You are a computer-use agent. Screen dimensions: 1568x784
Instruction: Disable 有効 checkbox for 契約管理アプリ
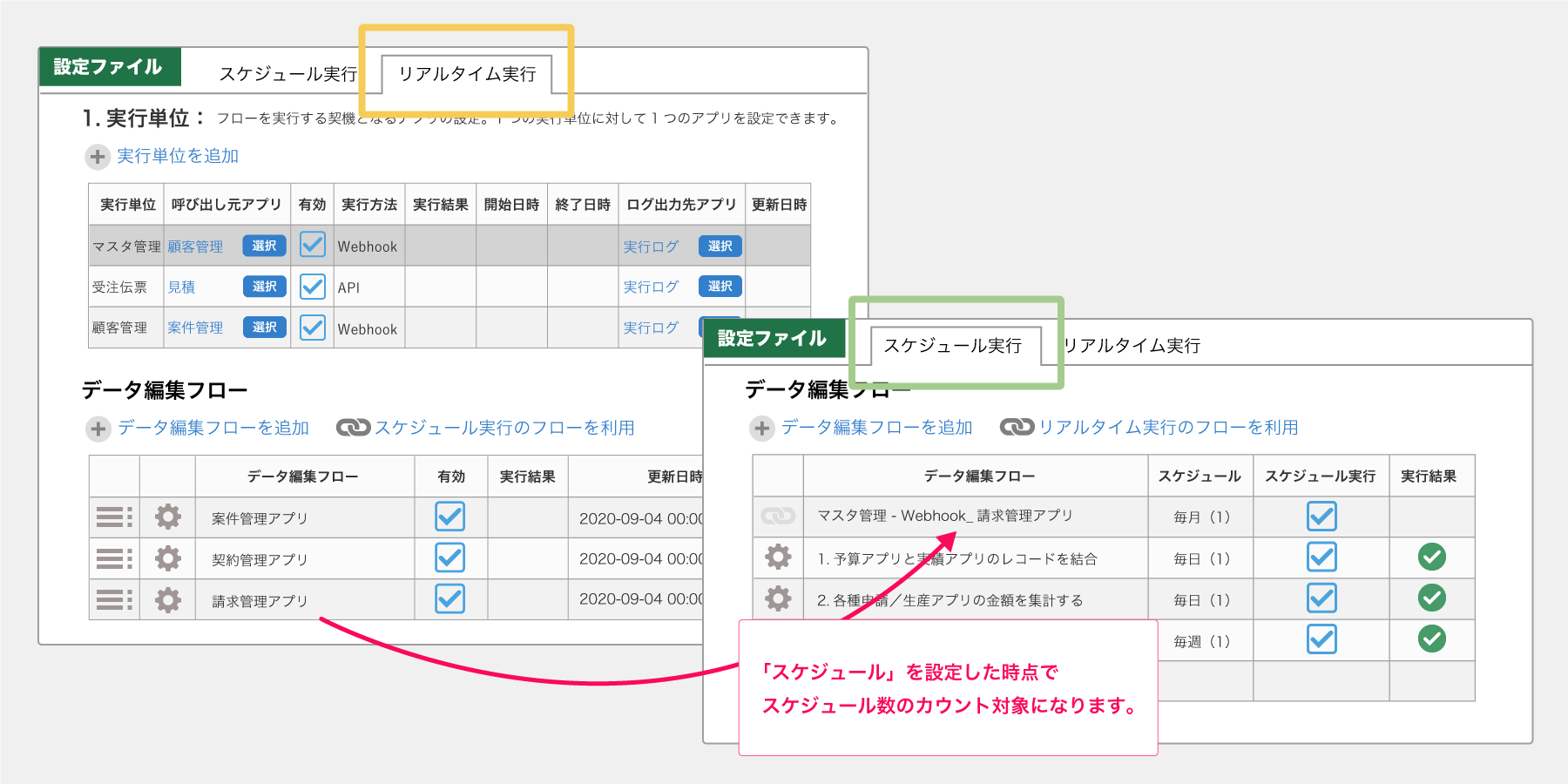click(450, 558)
